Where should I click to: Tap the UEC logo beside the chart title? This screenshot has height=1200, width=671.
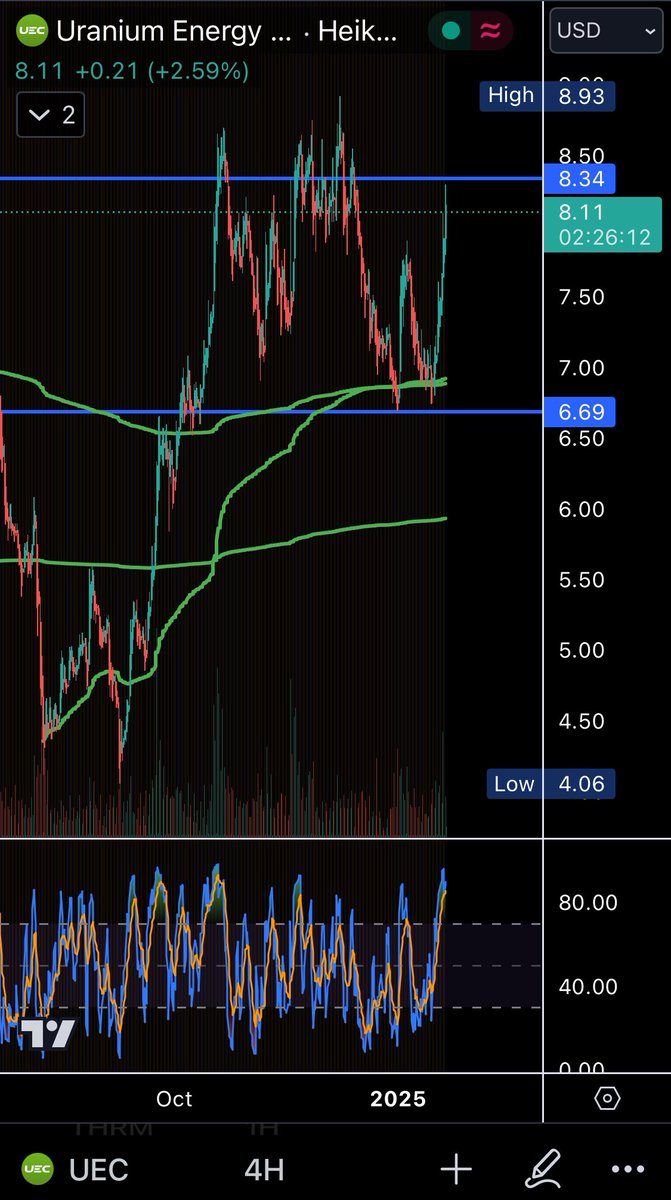pyautogui.click(x=32, y=32)
